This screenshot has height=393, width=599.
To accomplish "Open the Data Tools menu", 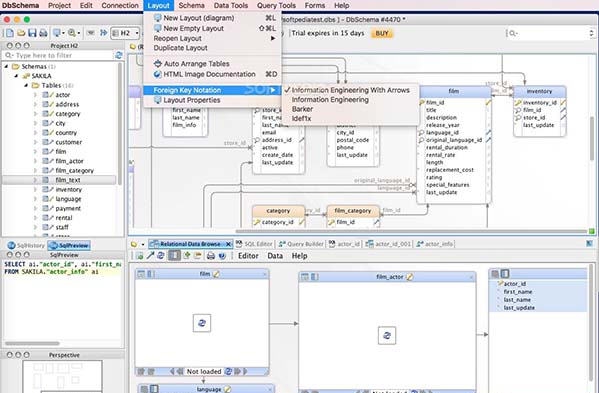I will (231, 5).
